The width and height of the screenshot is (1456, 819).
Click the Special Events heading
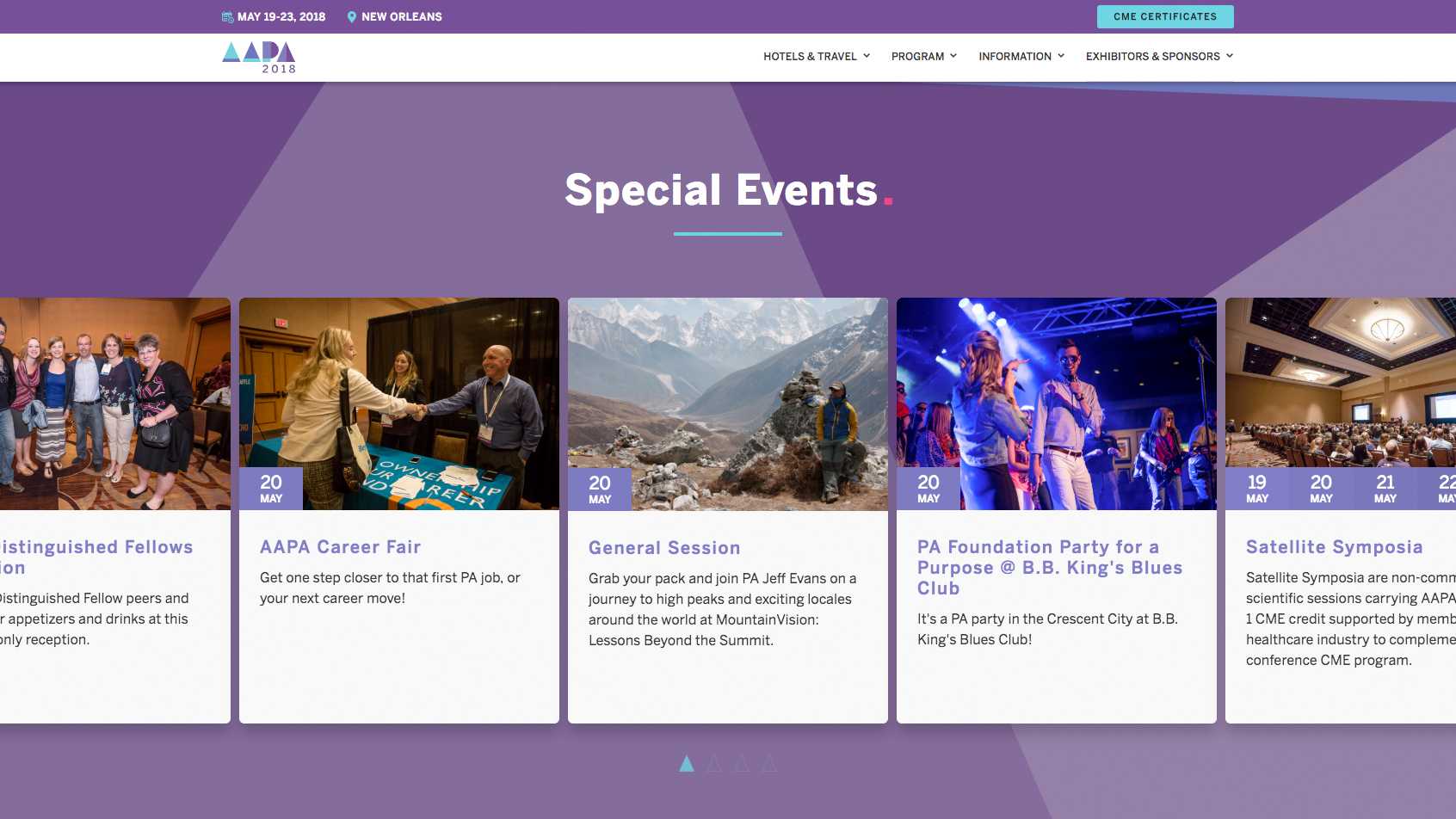click(x=729, y=190)
